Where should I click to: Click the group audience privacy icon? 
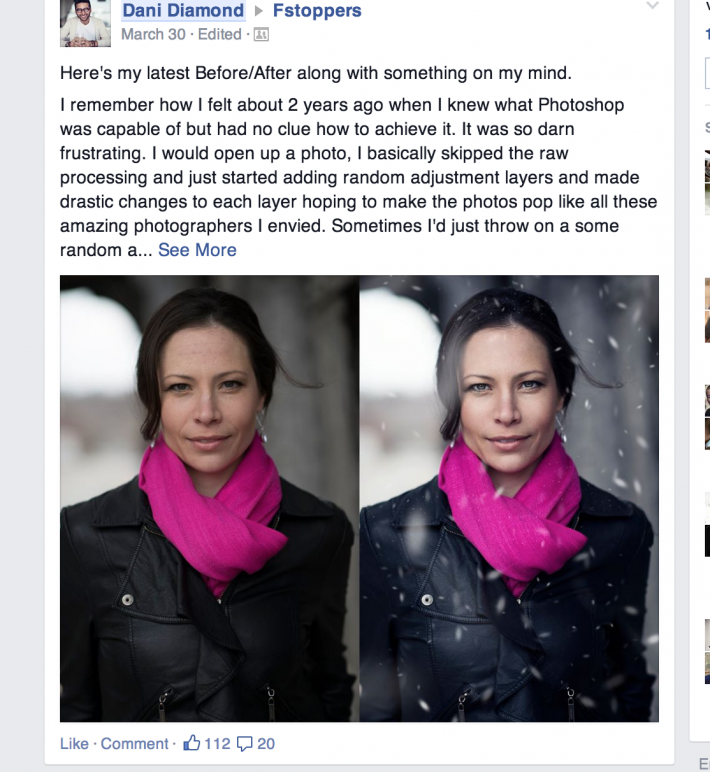pos(261,35)
